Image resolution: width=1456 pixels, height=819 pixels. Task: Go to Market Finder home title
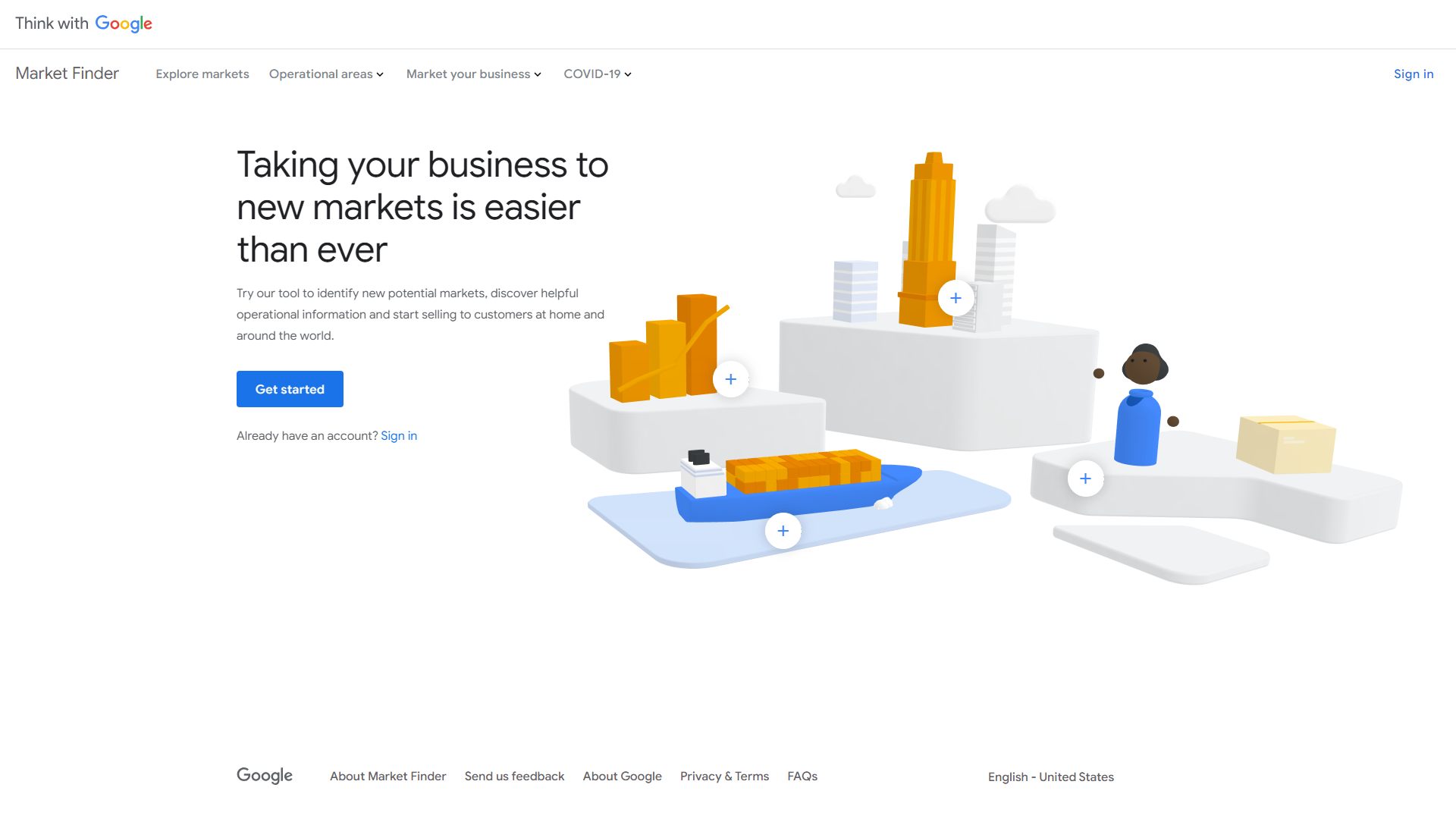coord(67,74)
